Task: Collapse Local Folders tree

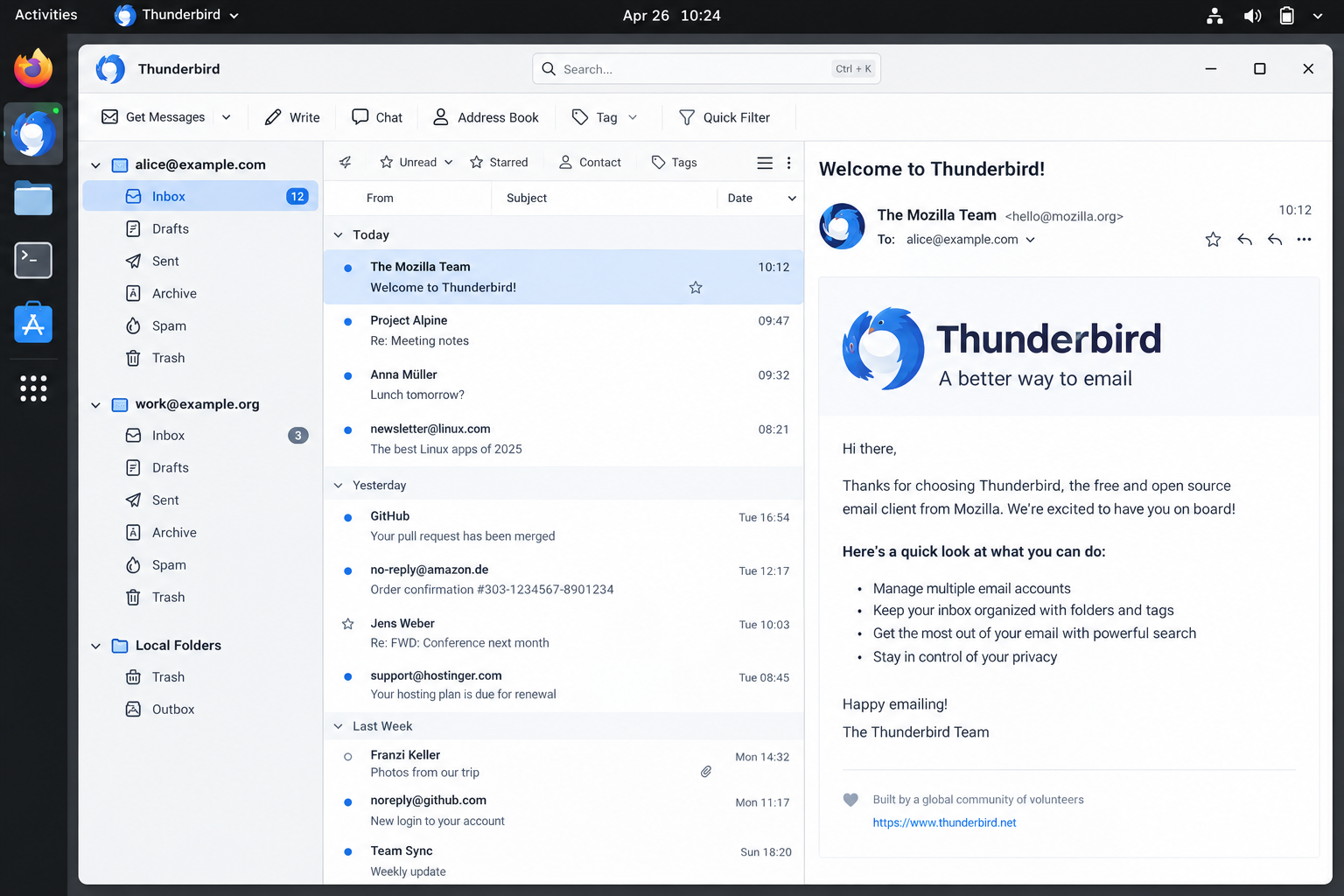Action: 95,646
